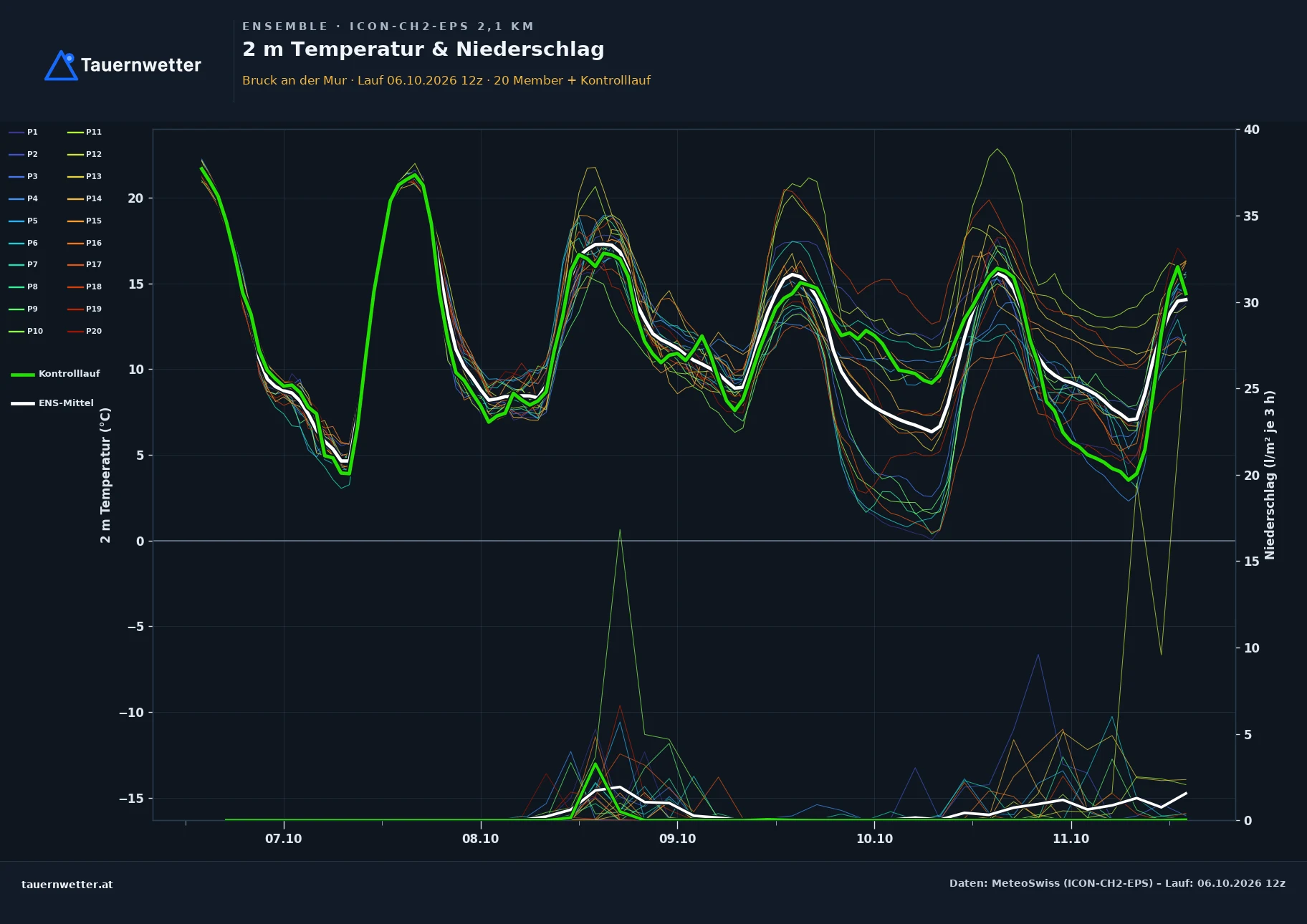Click the Bruck an der Mur subtitle
The width and height of the screenshot is (1307, 924).
[x=446, y=80]
